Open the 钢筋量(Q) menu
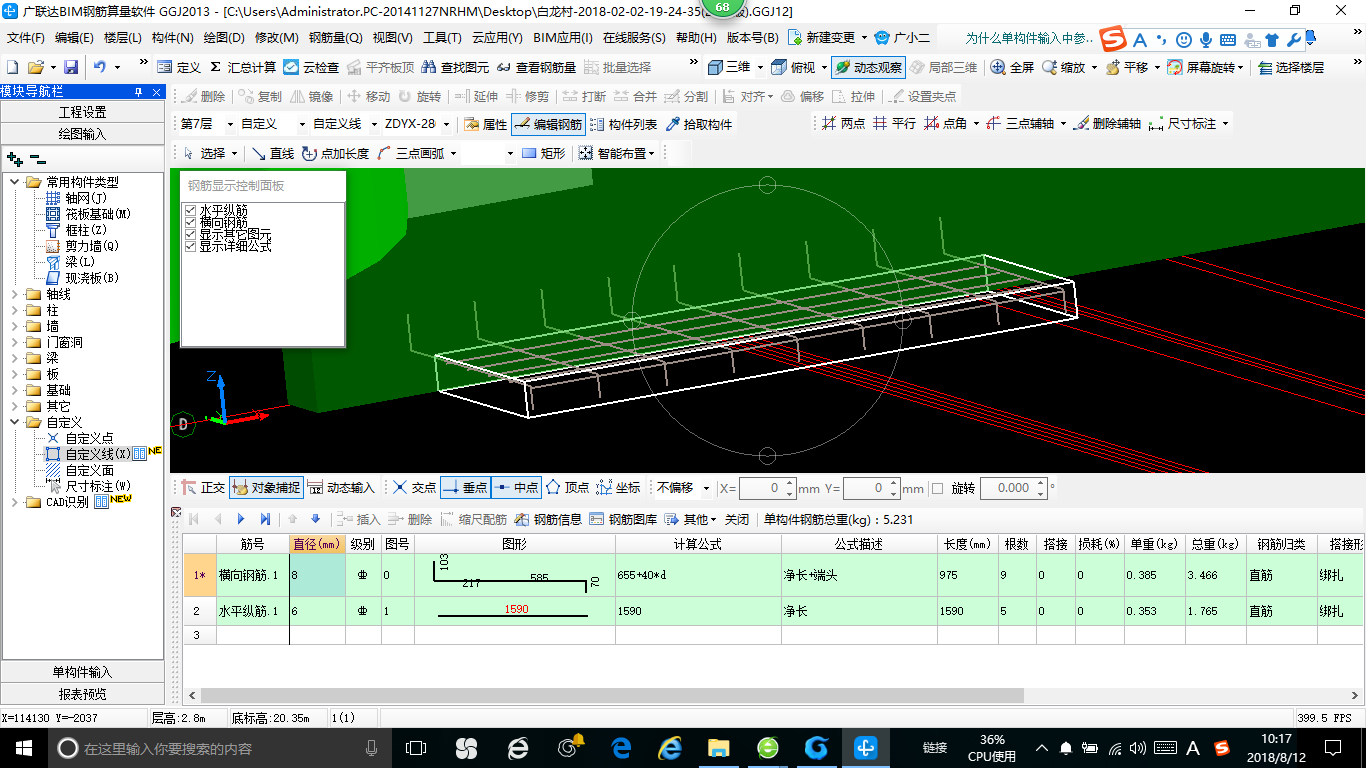1366x768 pixels. coord(336,38)
